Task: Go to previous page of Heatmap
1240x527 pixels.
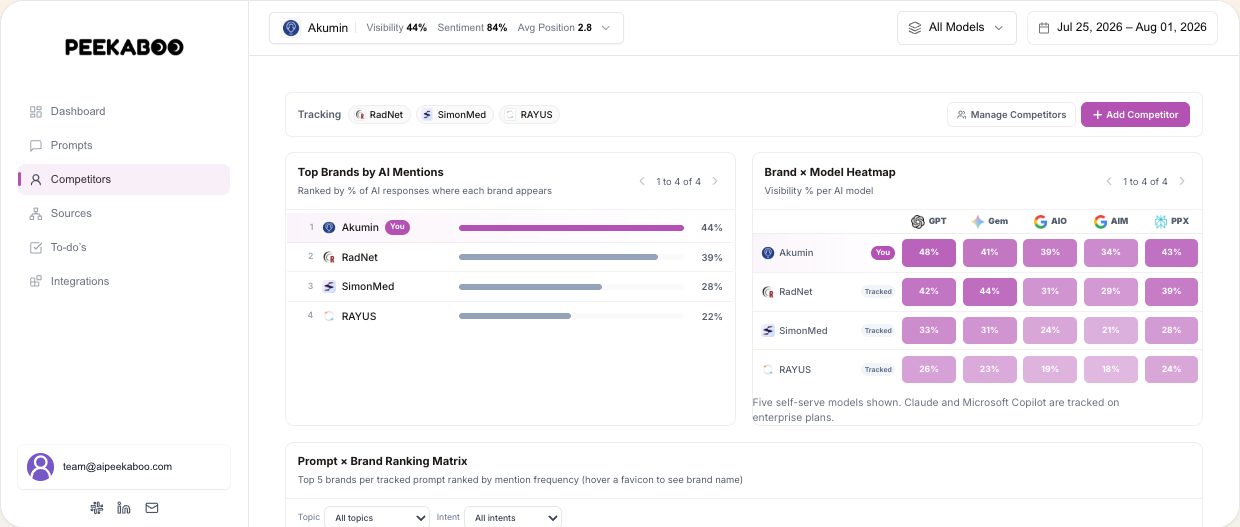Action: [1109, 181]
